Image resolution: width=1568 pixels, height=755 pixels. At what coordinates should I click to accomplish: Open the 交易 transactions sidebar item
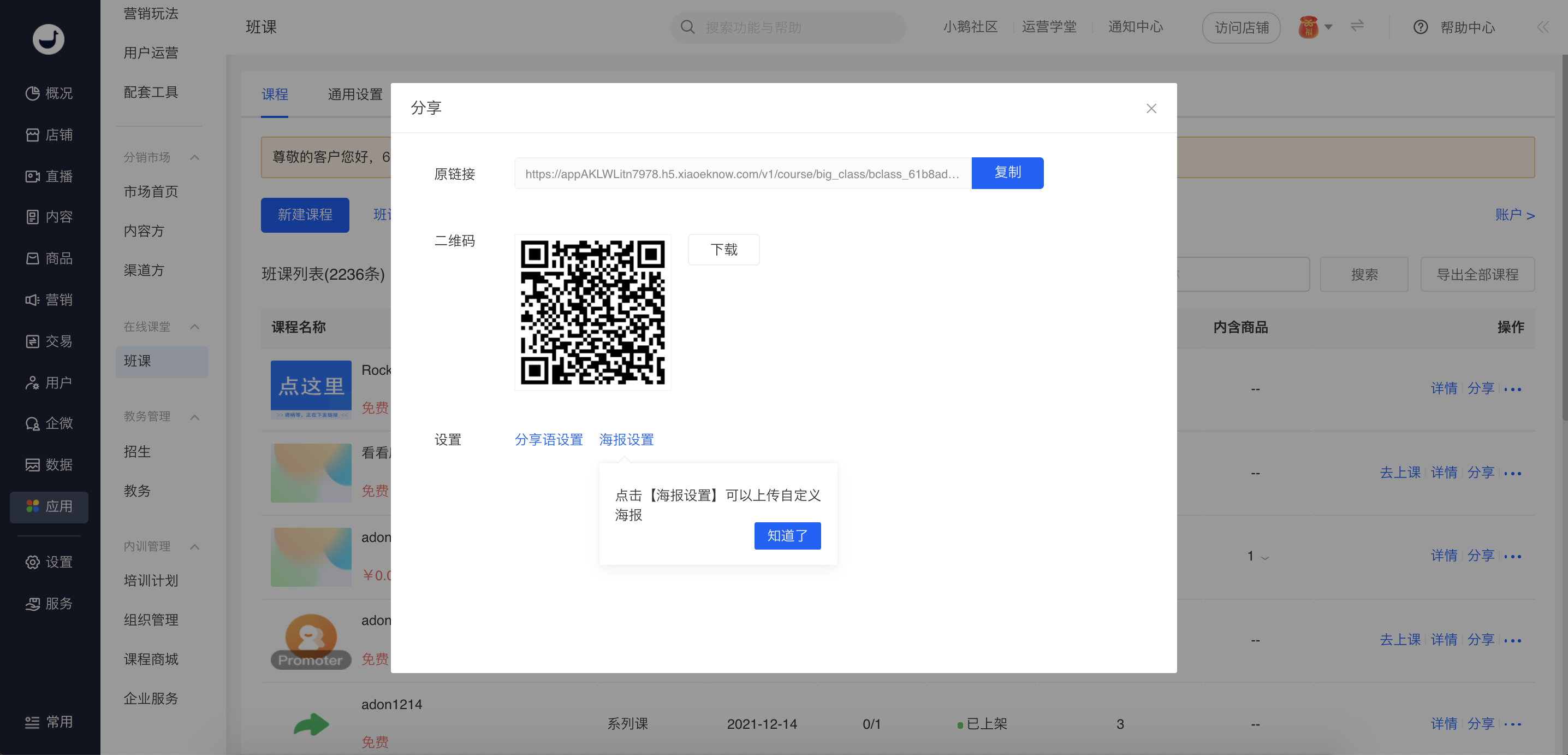(49, 341)
